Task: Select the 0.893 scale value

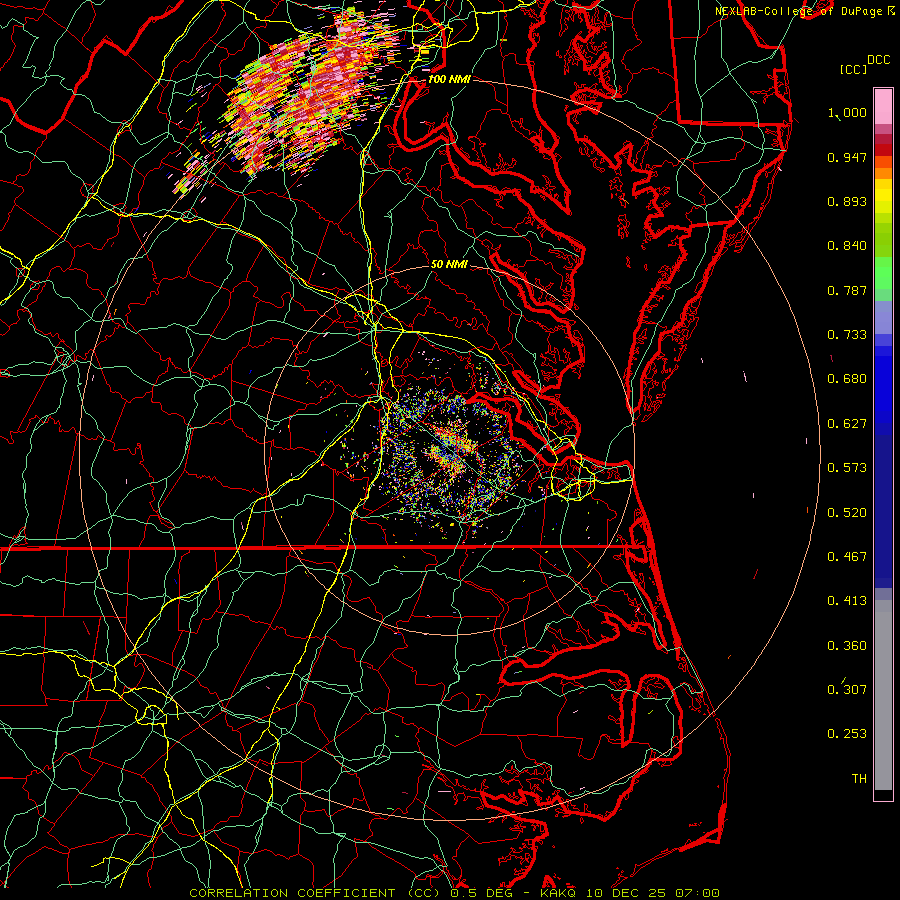Action: pyautogui.click(x=847, y=201)
